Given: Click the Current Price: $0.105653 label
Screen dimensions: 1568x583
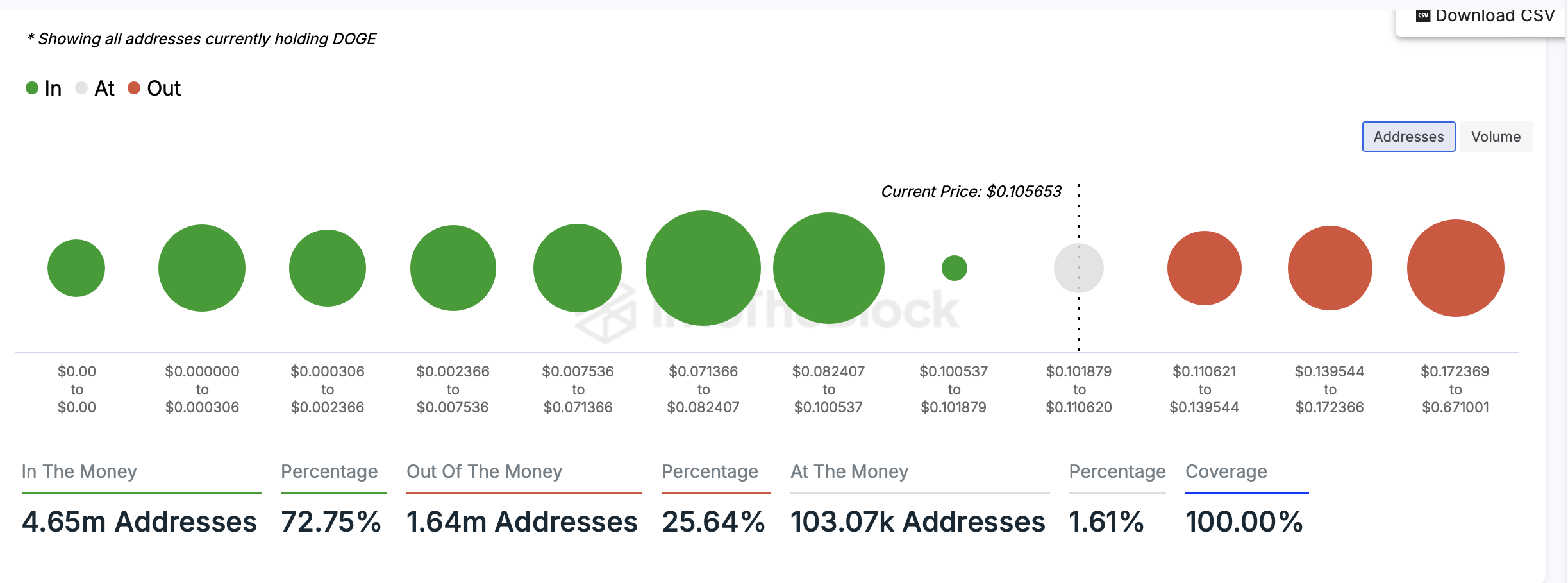Looking at the screenshot, I should (x=971, y=192).
